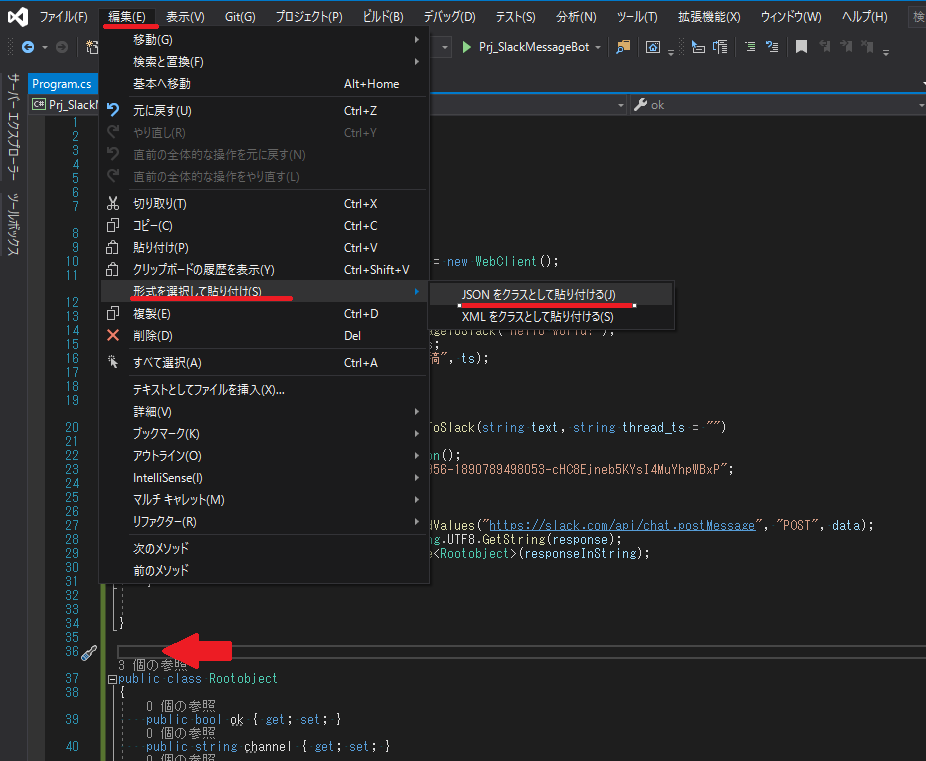Click the wrench icon beside ok member dropdown
The image size is (926, 761).
pos(640,104)
